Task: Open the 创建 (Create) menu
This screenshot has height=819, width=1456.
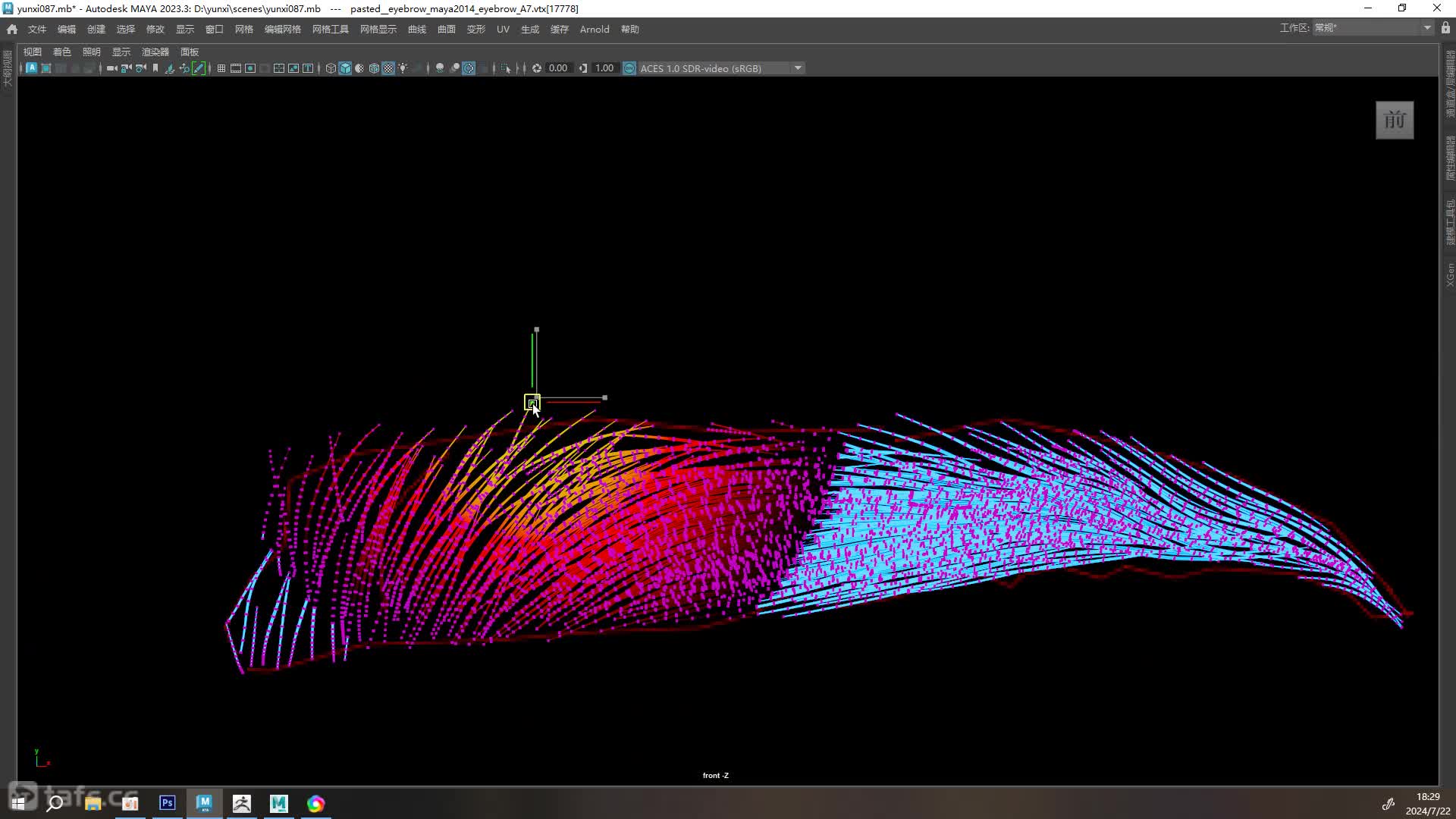Action: point(96,29)
